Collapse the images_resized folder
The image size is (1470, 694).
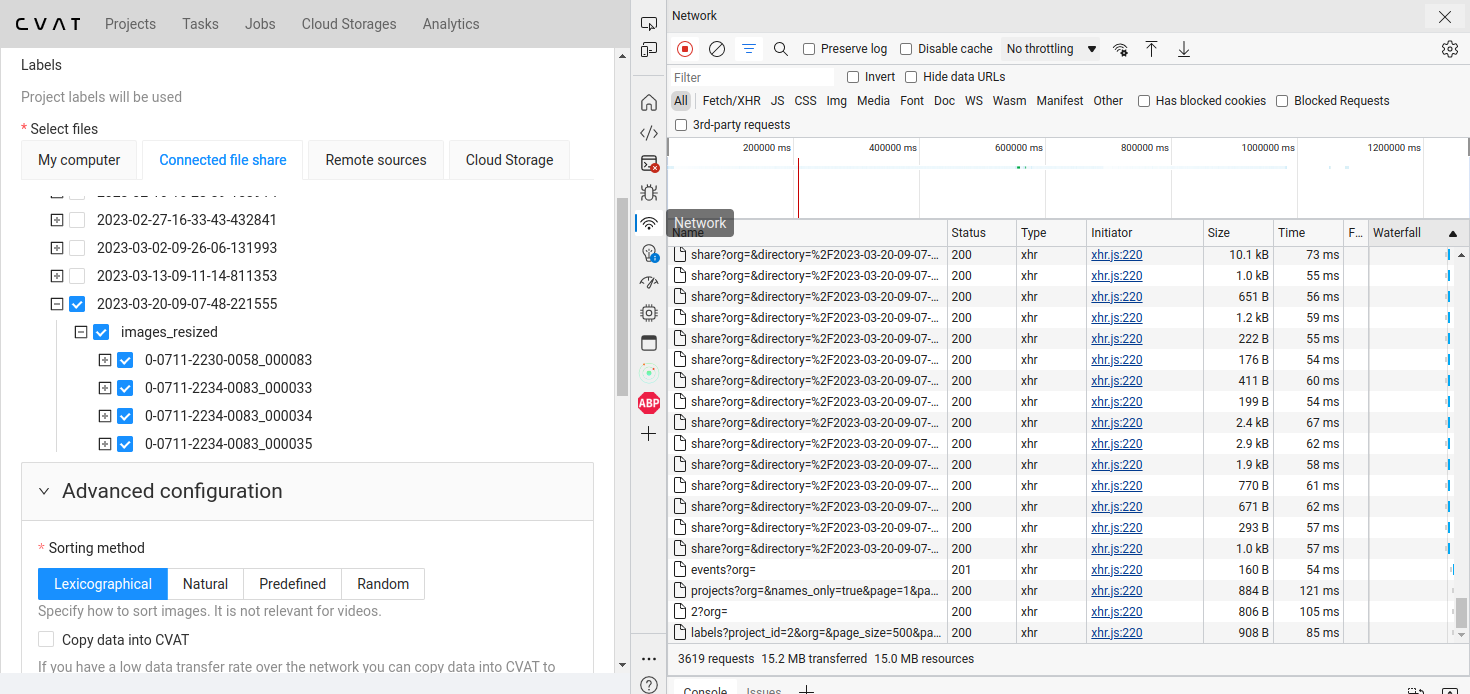tap(81, 331)
